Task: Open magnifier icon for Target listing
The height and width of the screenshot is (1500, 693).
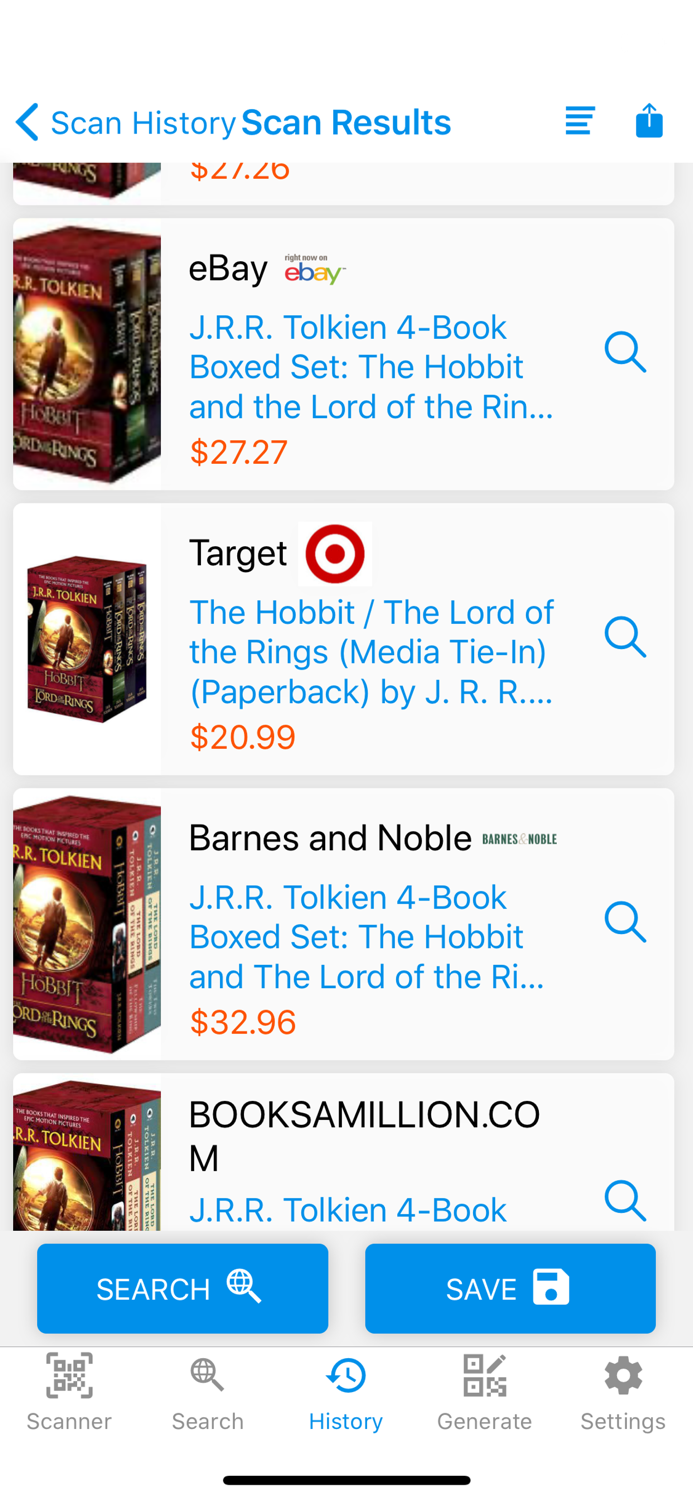Action: (626, 637)
